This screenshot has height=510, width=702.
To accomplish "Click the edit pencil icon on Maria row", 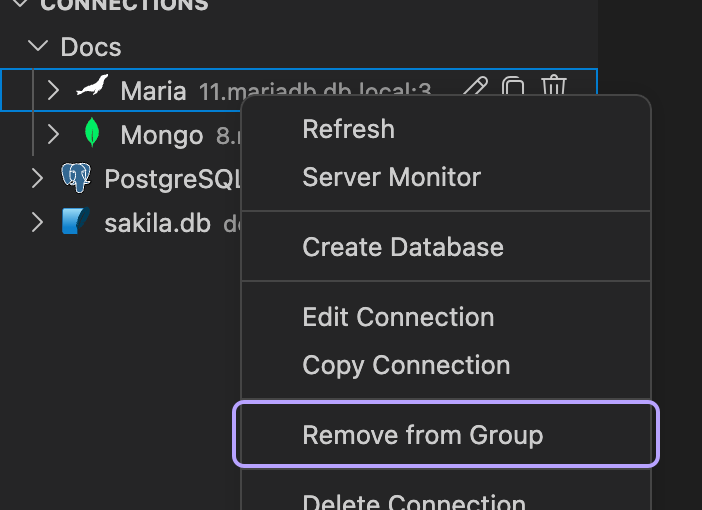I will [475, 86].
